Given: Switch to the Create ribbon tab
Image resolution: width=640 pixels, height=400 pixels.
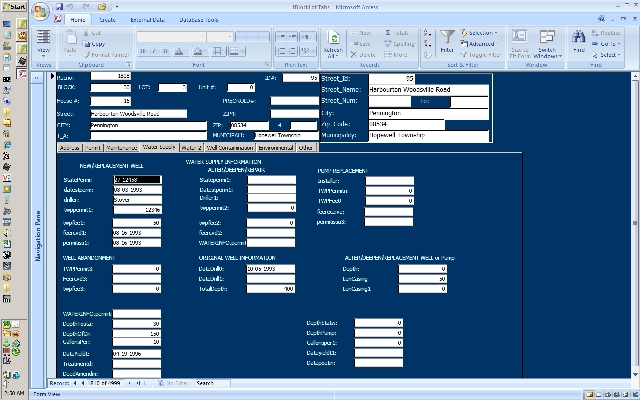Looking at the screenshot, I should [x=108, y=20].
